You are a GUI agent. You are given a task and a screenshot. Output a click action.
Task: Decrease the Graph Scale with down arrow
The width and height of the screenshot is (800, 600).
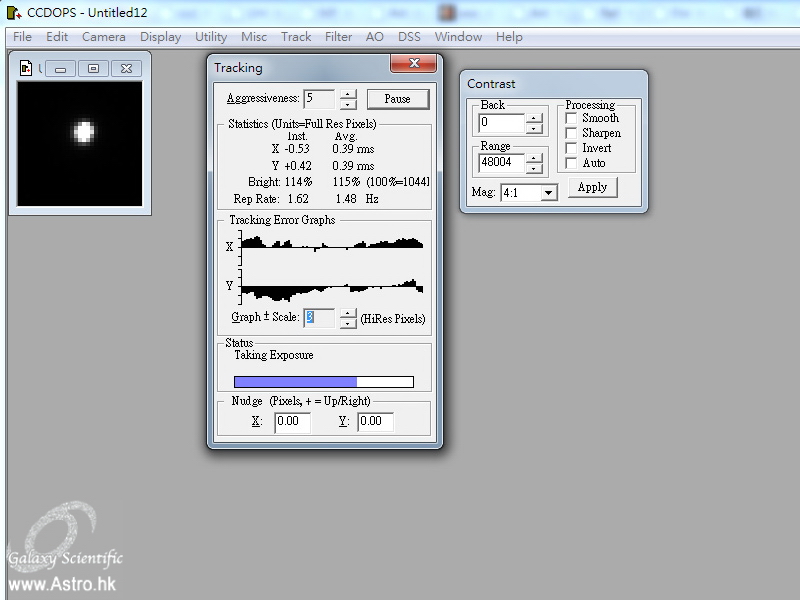(347, 323)
